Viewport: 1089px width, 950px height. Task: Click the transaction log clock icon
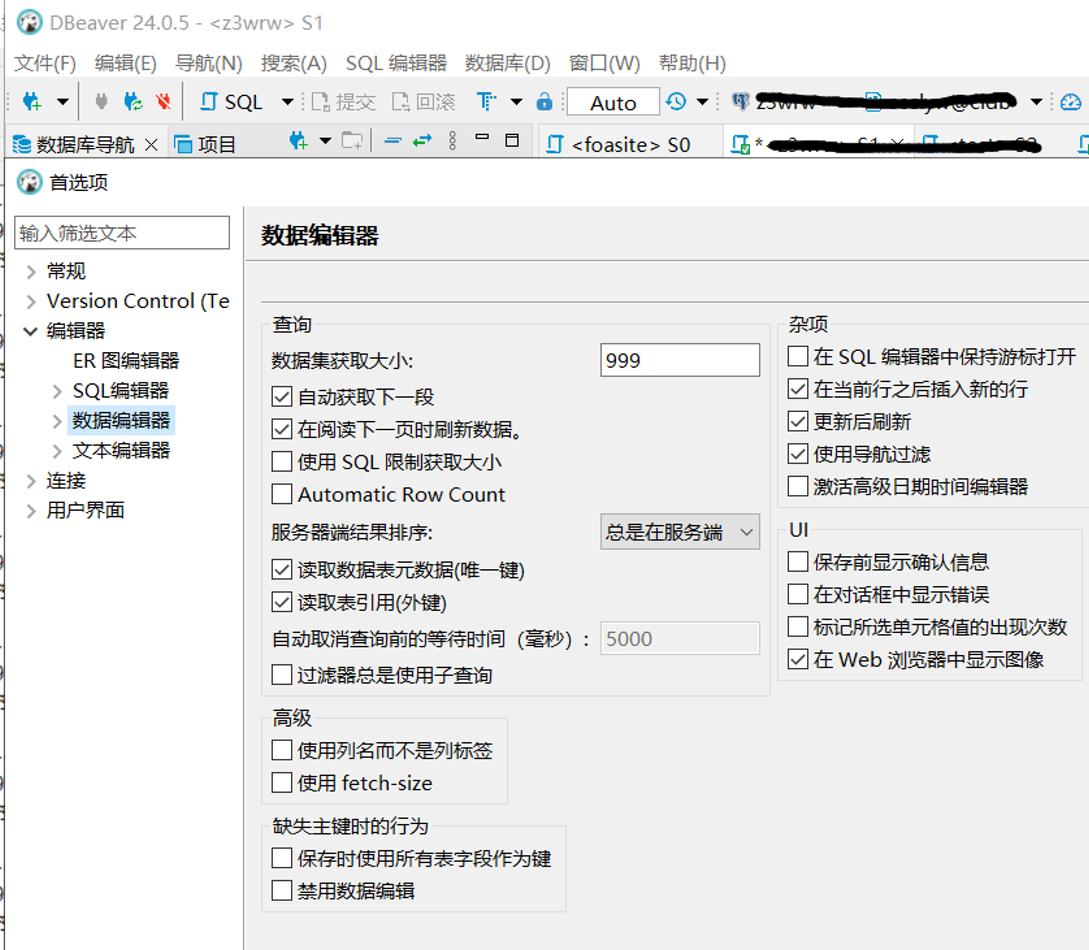point(676,102)
